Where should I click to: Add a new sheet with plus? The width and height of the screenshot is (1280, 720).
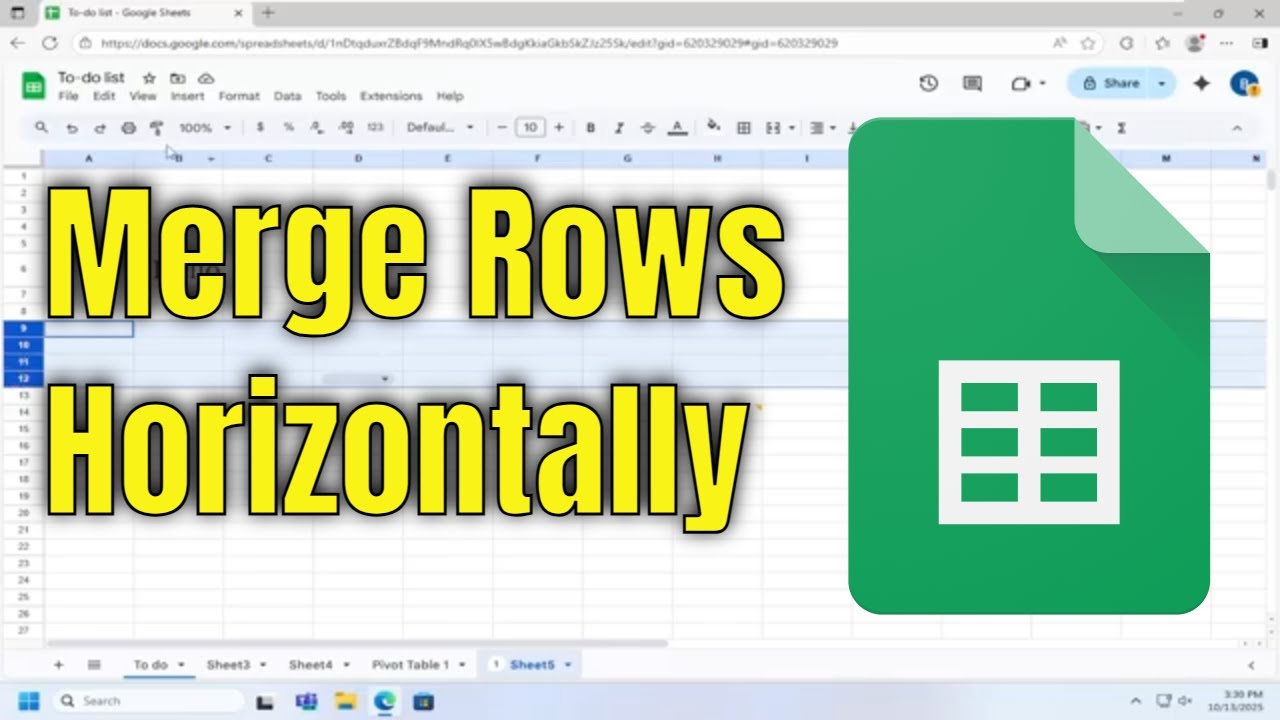coord(58,665)
